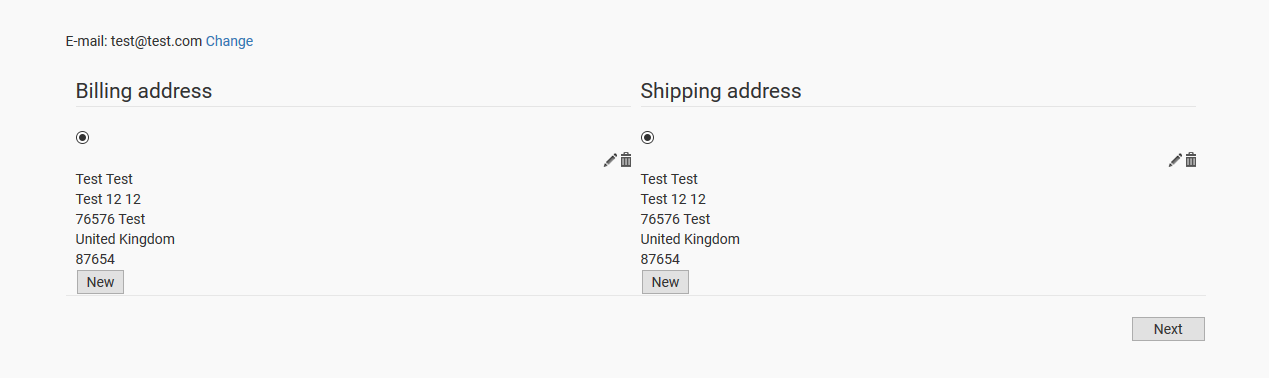Click the Test Test name under Billing address

click(104, 179)
